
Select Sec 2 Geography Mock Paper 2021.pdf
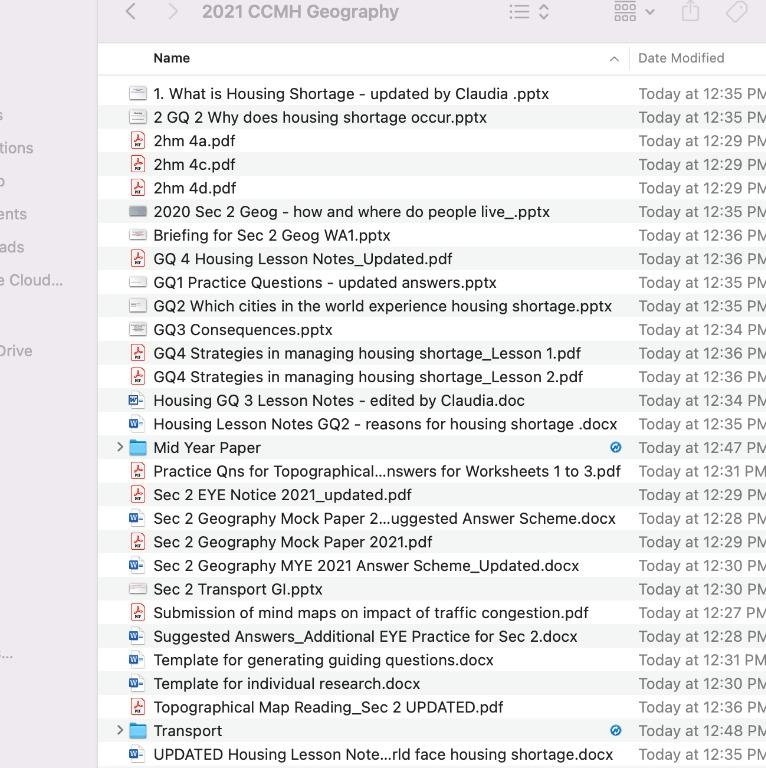(292, 542)
